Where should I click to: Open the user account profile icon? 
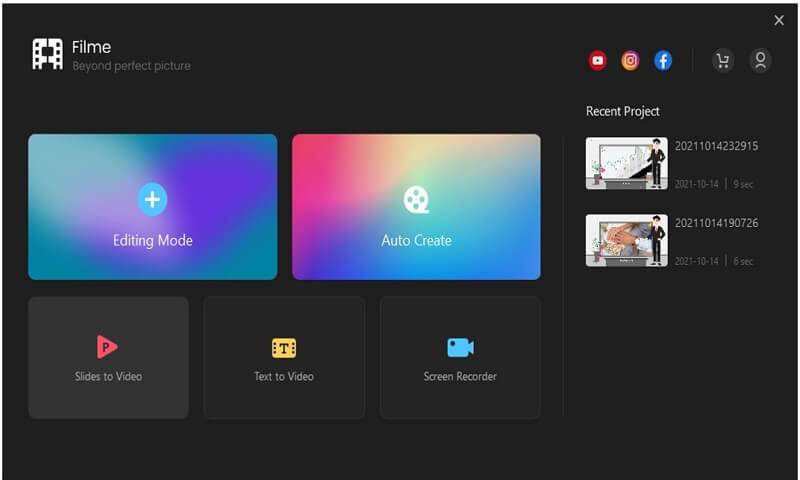click(x=760, y=61)
